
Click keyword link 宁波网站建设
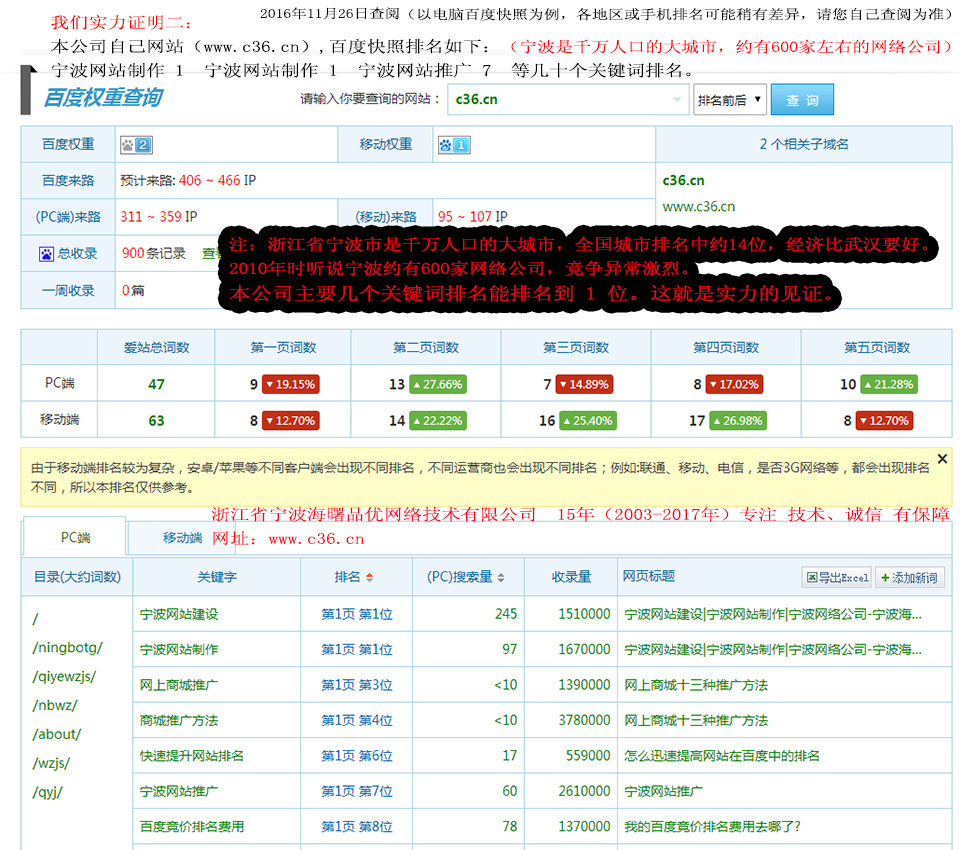tap(179, 614)
